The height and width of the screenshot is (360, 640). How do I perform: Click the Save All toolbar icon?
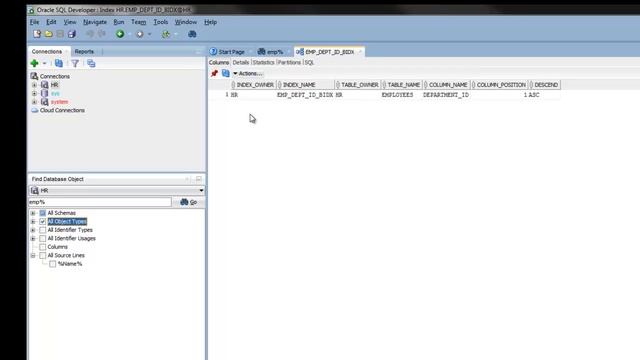tap(72, 34)
